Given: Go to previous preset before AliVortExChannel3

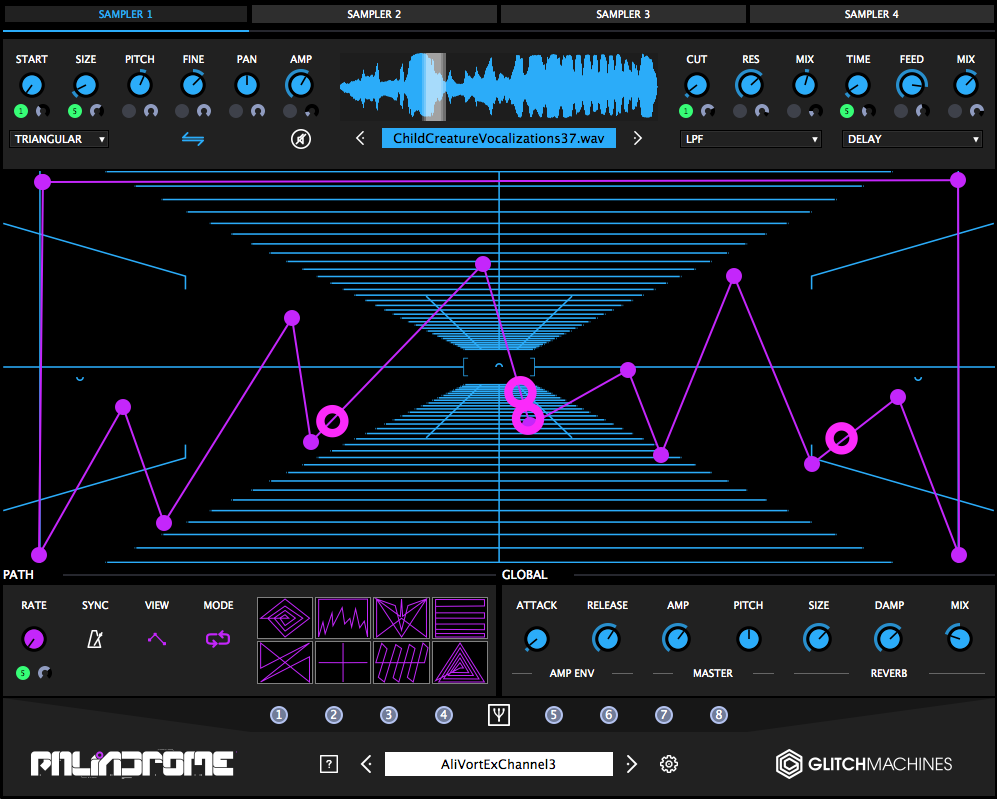Looking at the screenshot, I should [366, 763].
